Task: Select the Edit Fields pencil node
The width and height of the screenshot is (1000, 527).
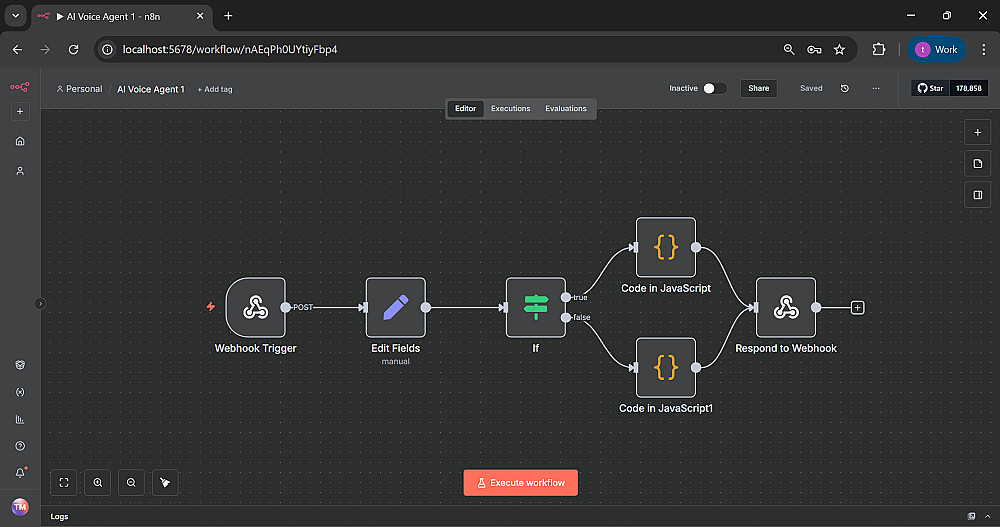Action: 395,307
